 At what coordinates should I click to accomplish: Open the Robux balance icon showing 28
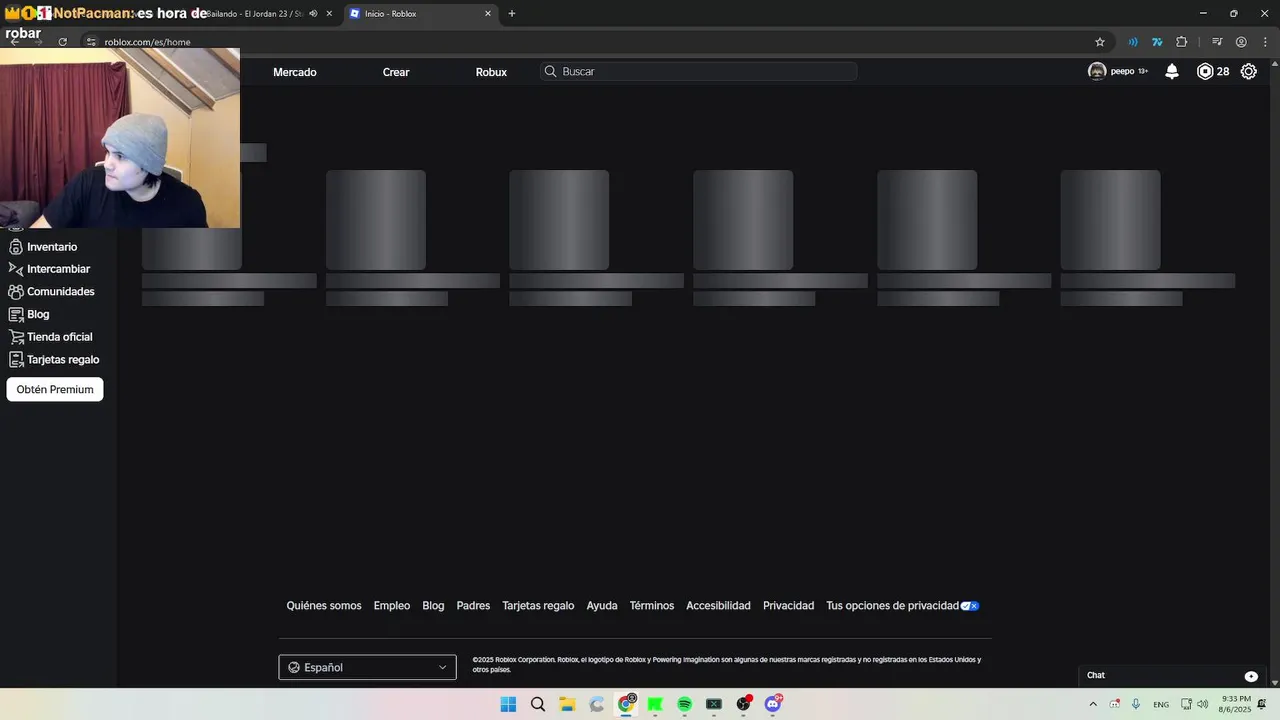1205,72
